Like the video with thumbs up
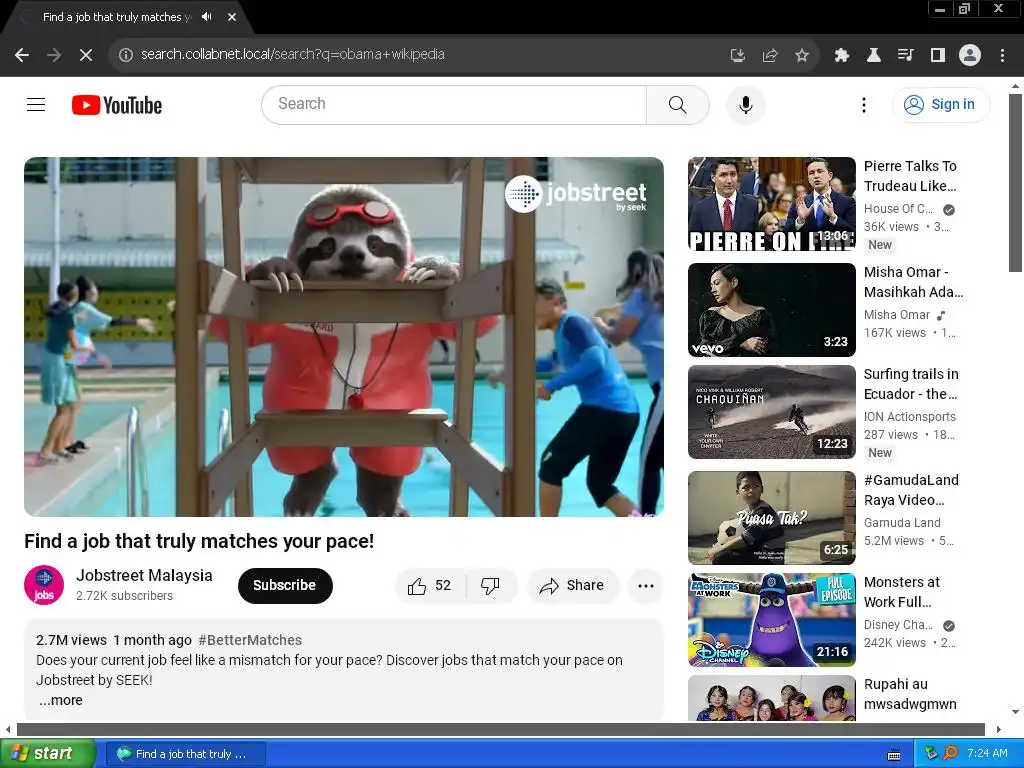The width and height of the screenshot is (1024, 768). (x=430, y=586)
